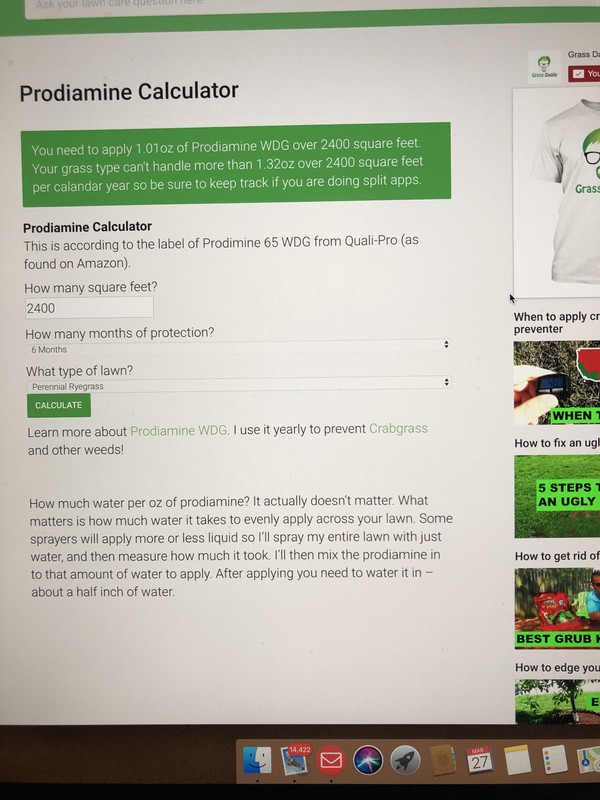
Task: Open Launchpad rocket icon
Action: click(x=405, y=761)
